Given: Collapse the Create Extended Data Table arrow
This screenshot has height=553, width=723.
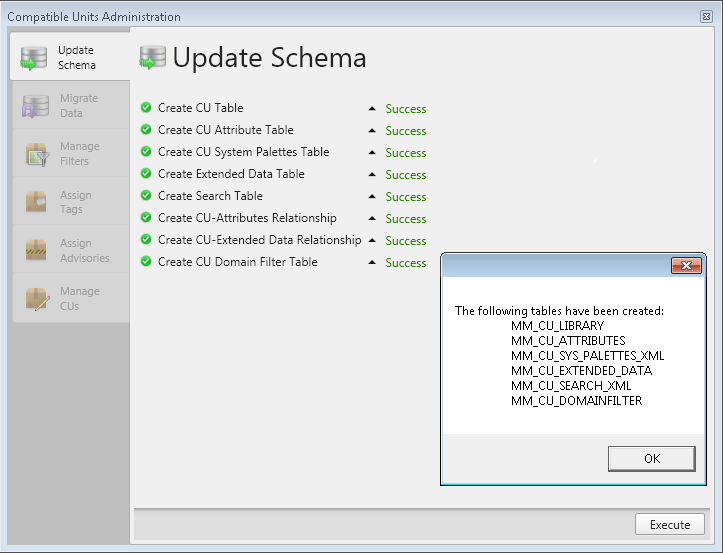Looking at the screenshot, I should (x=373, y=175).
